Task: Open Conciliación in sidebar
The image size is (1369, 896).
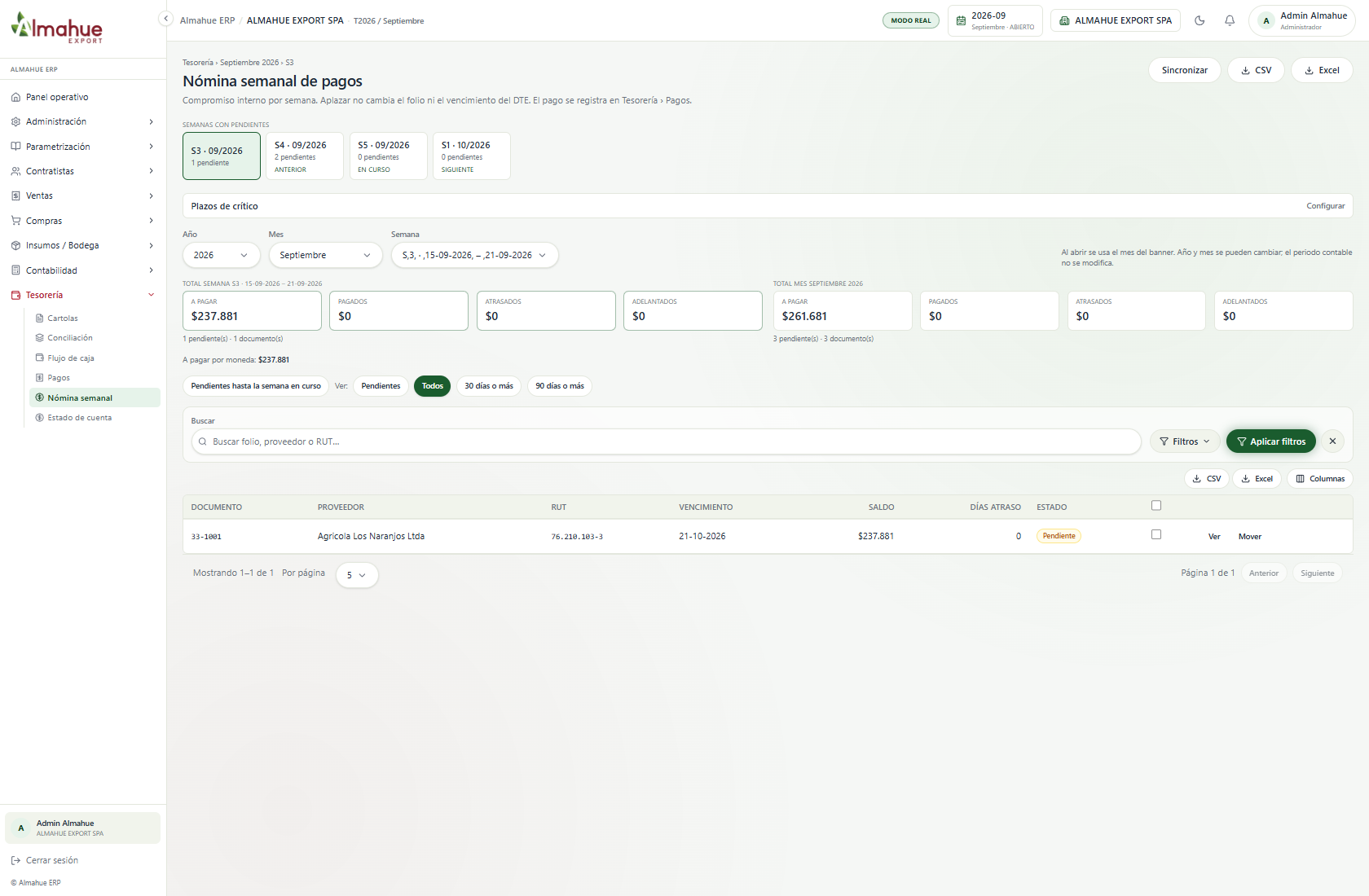Action: pyautogui.click(x=69, y=338)
